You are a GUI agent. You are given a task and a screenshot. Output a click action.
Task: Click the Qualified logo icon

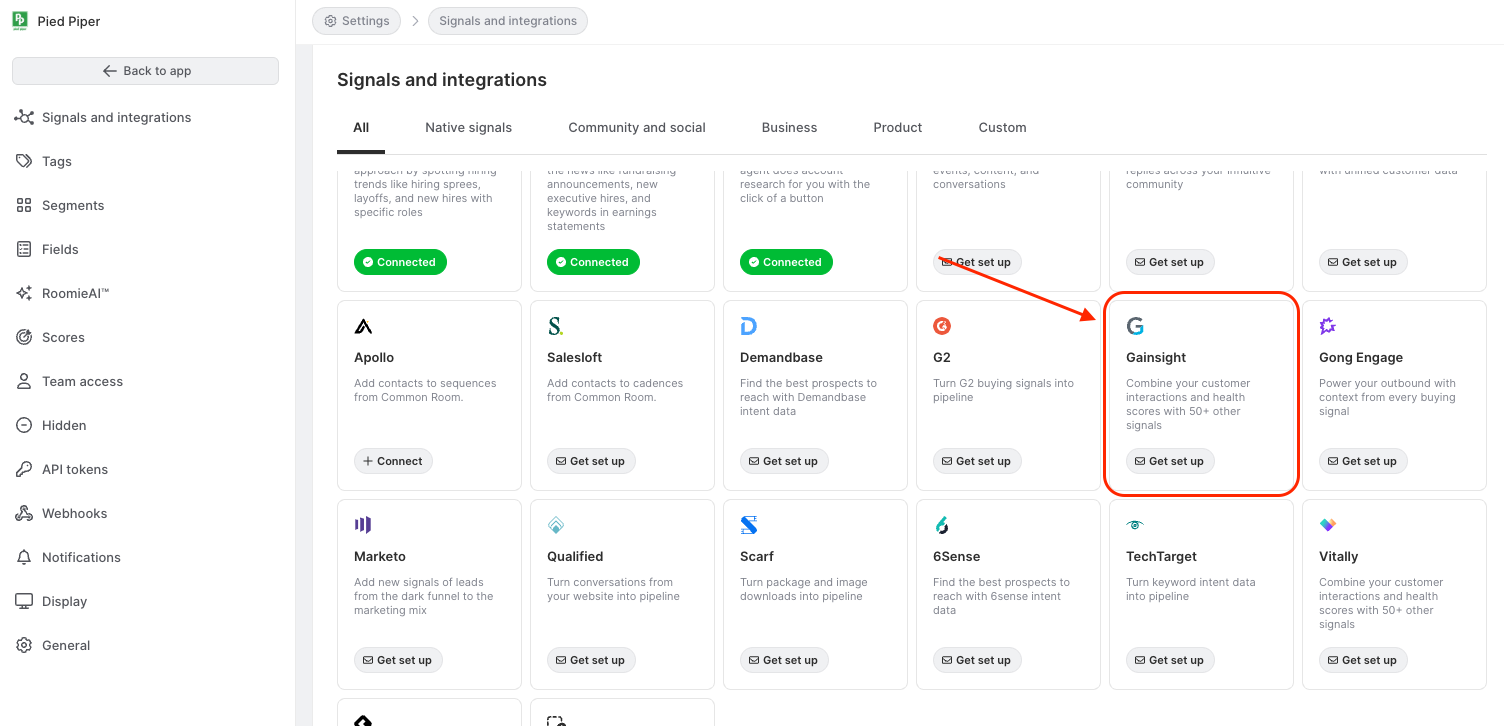click(556, 525)
